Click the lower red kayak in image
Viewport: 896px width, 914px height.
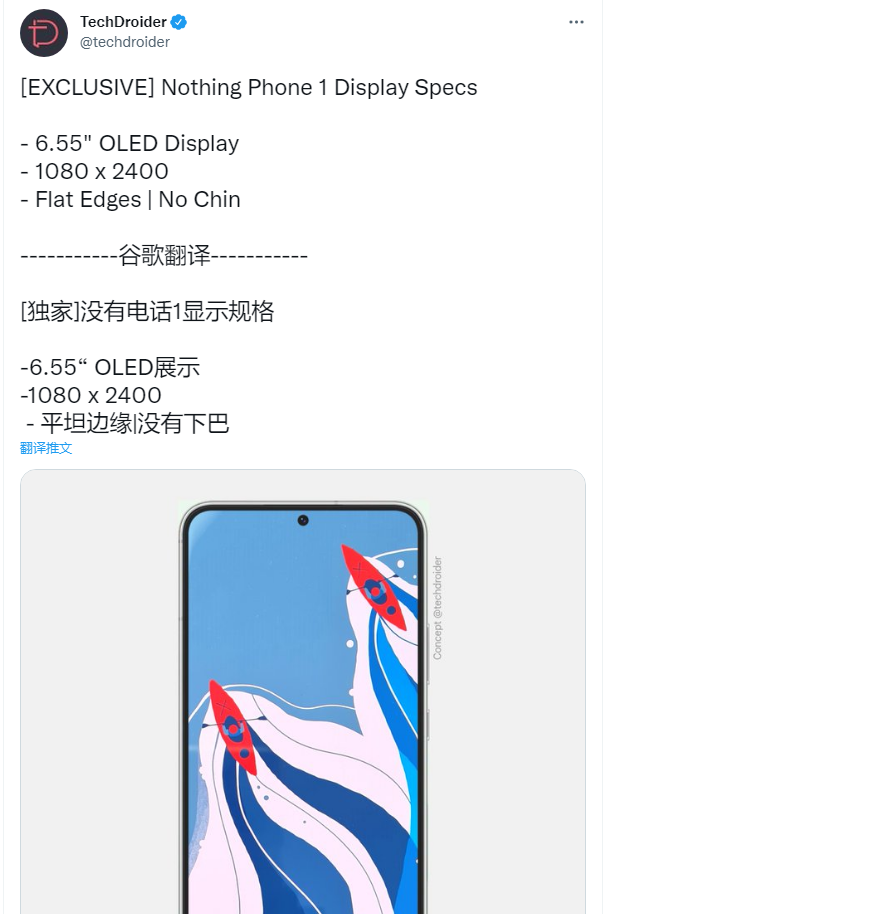(x=233, y=726)
